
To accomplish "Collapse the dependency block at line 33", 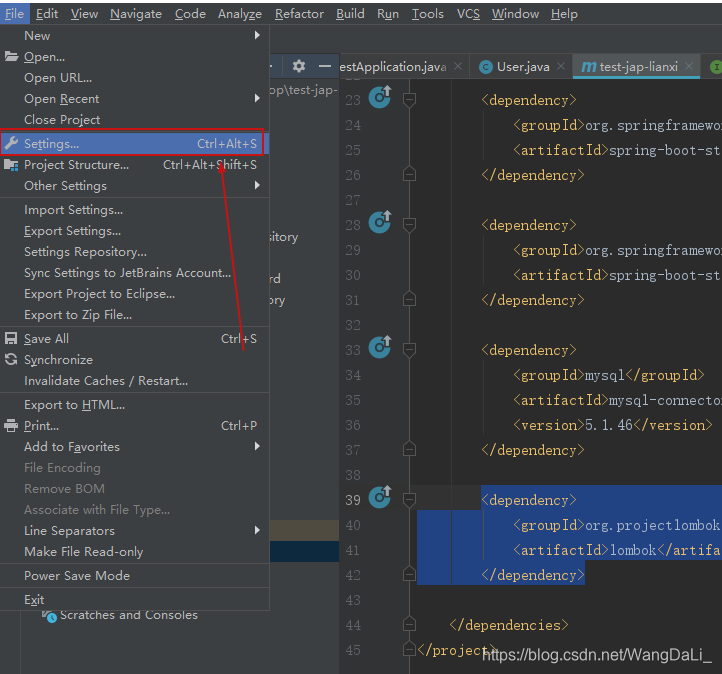I will click(409, 350).
